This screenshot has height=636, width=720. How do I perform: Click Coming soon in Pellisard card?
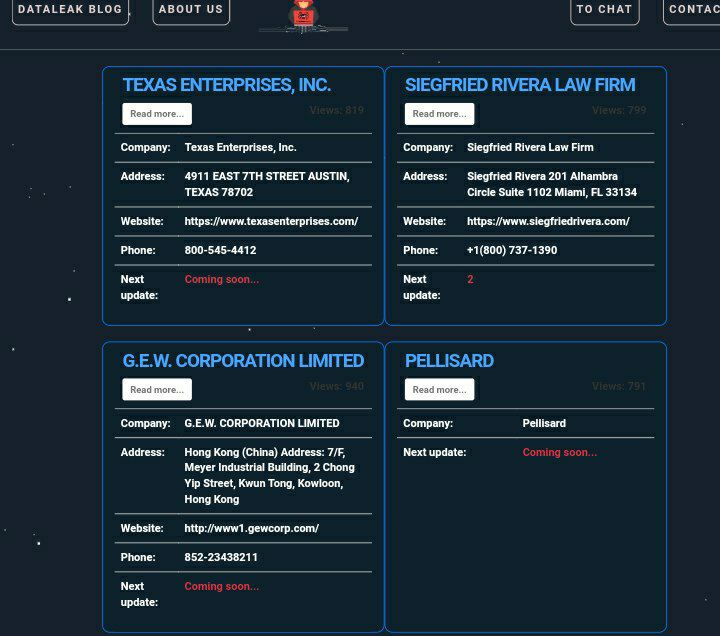[x=560, y=452]
